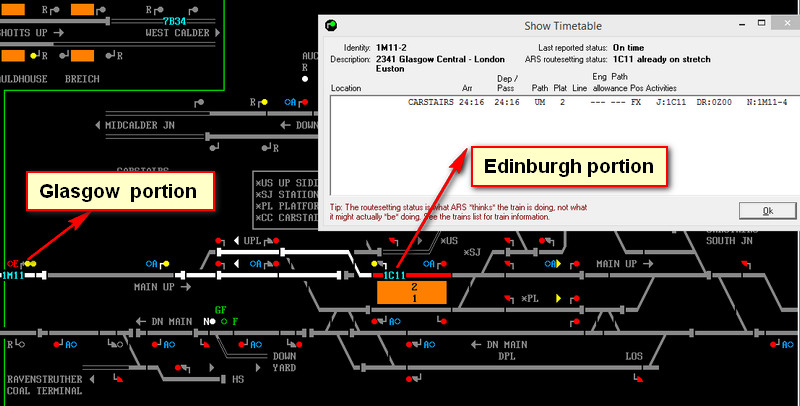Screen dimensions: 800x406
Task: Click the DOWN YARD label
Action: (x=285, y=362)
